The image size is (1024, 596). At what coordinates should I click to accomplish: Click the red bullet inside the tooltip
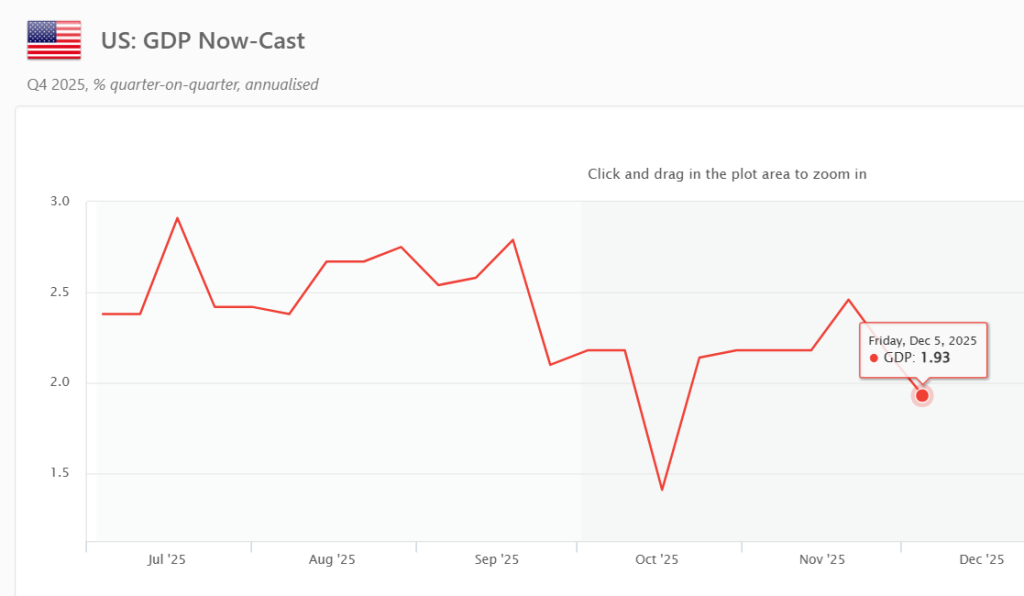(874, 358)
